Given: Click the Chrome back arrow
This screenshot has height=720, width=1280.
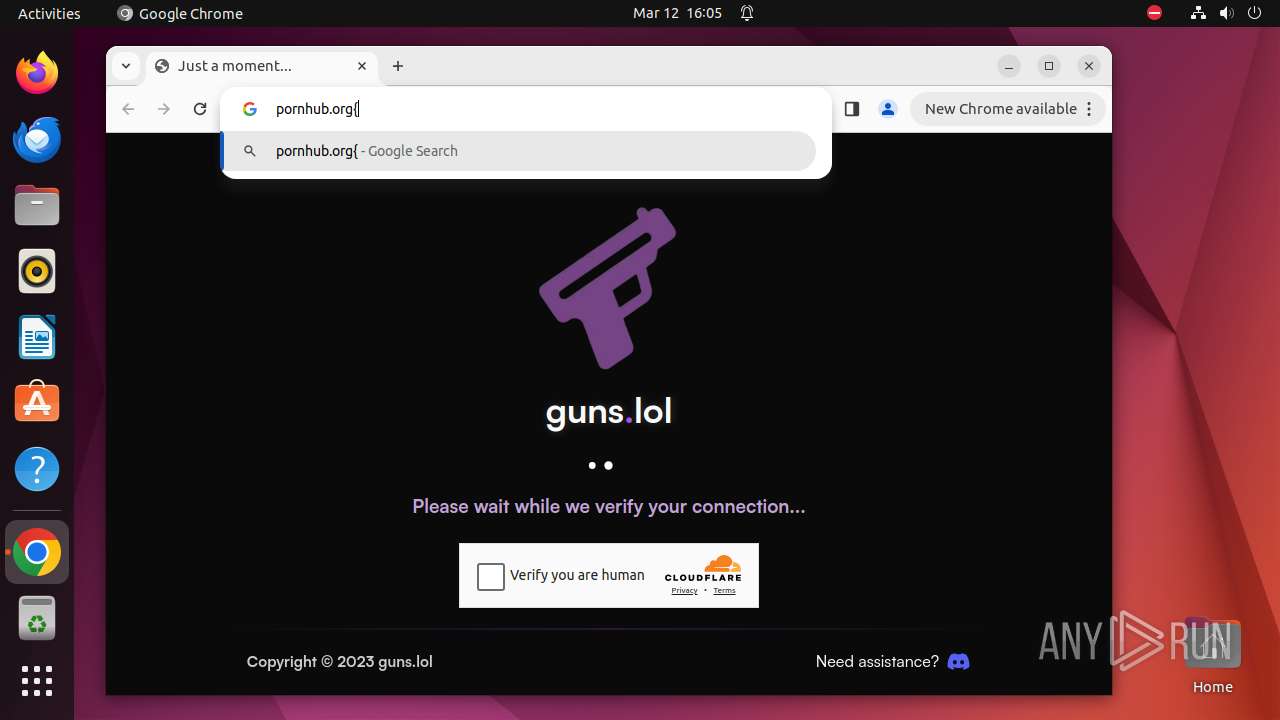Looking at the screenshot, I should (128, 109).
